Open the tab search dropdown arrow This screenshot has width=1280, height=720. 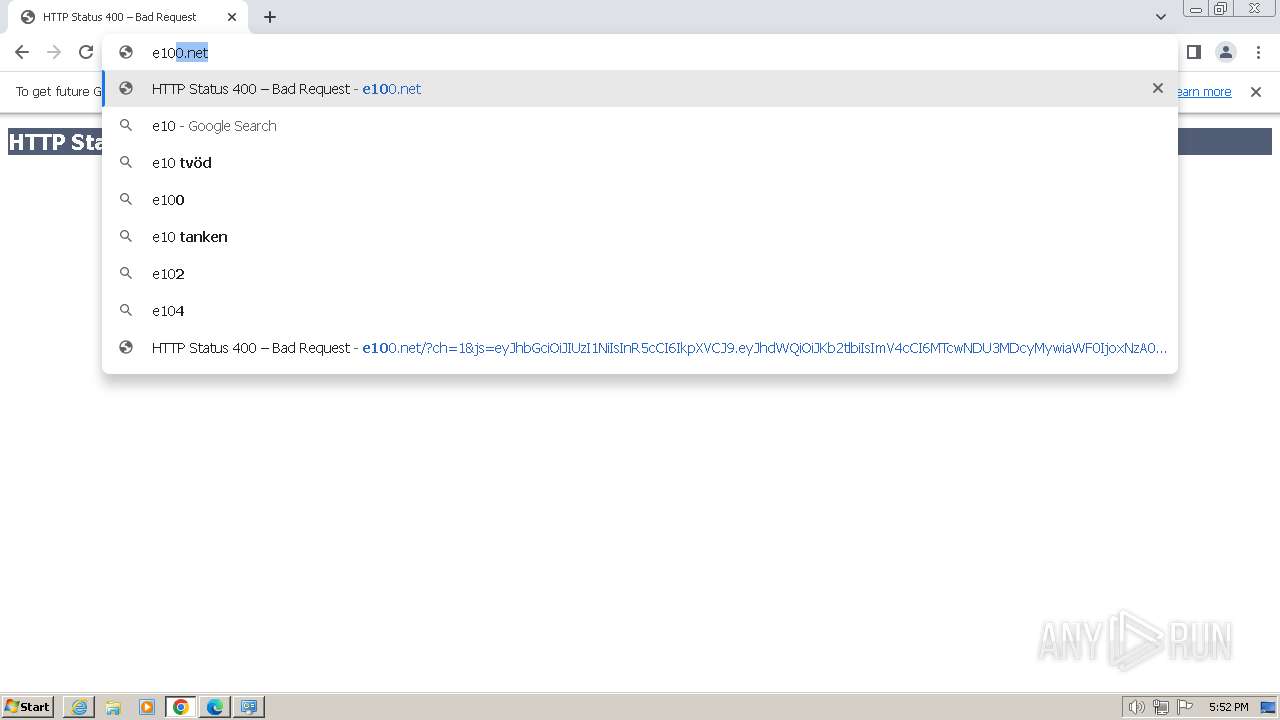click(x=1161, y=17)
